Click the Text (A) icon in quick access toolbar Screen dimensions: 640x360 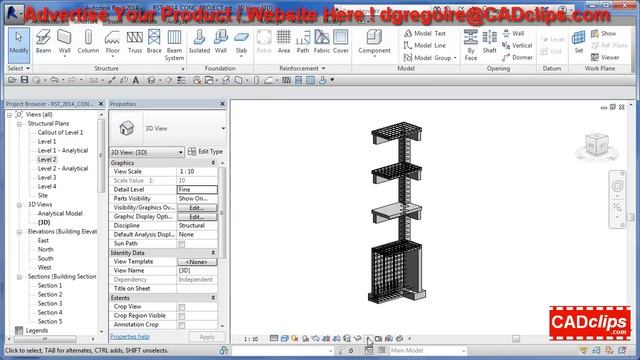point(136,80)
